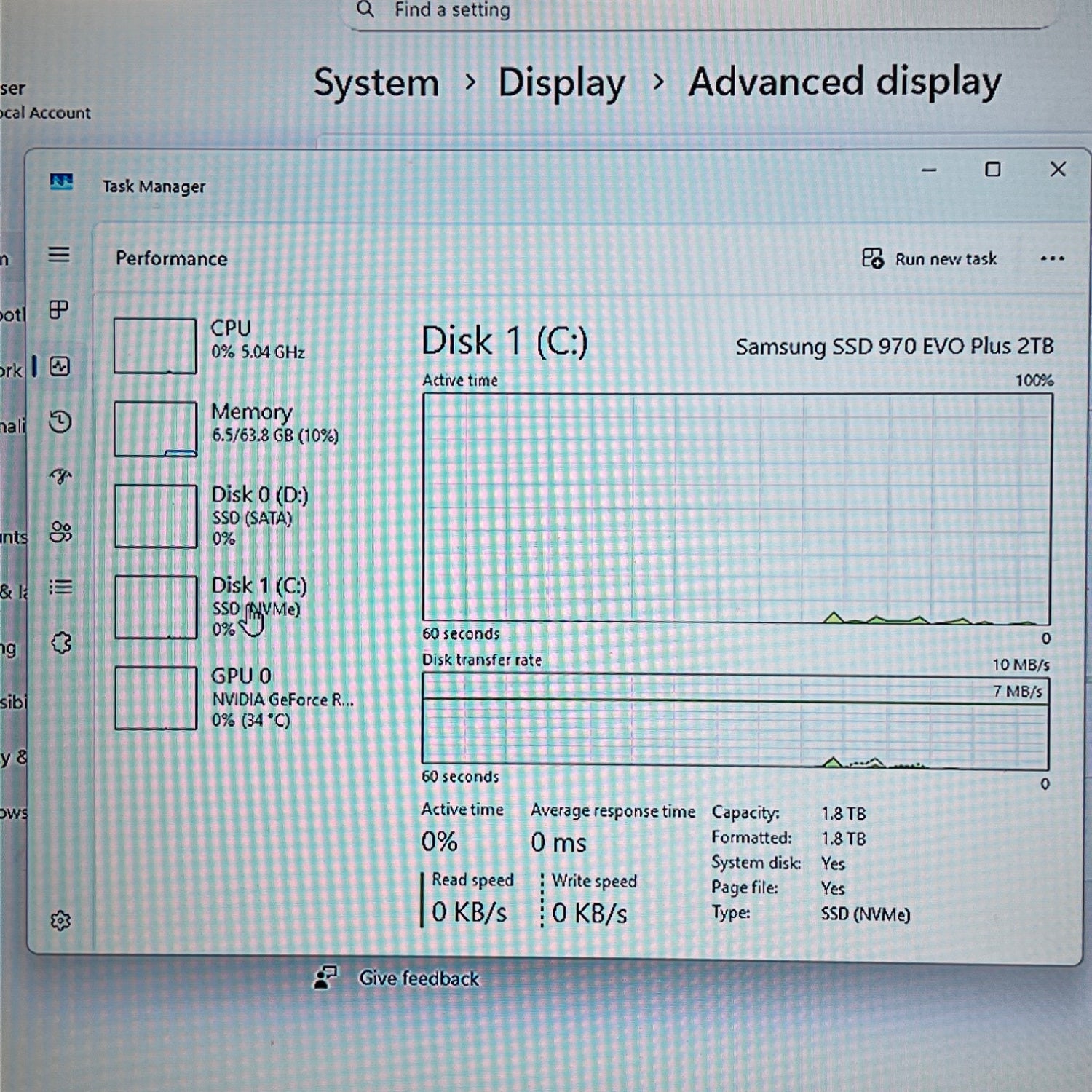Click the 0 ms response time value
Image resolution: width=1092 pixels, height=1092 pixels.
(558, 843)
